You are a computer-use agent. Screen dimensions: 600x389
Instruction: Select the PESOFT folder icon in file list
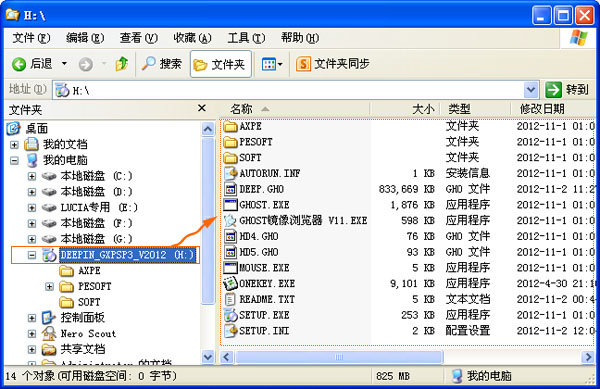tap(230, 142)
